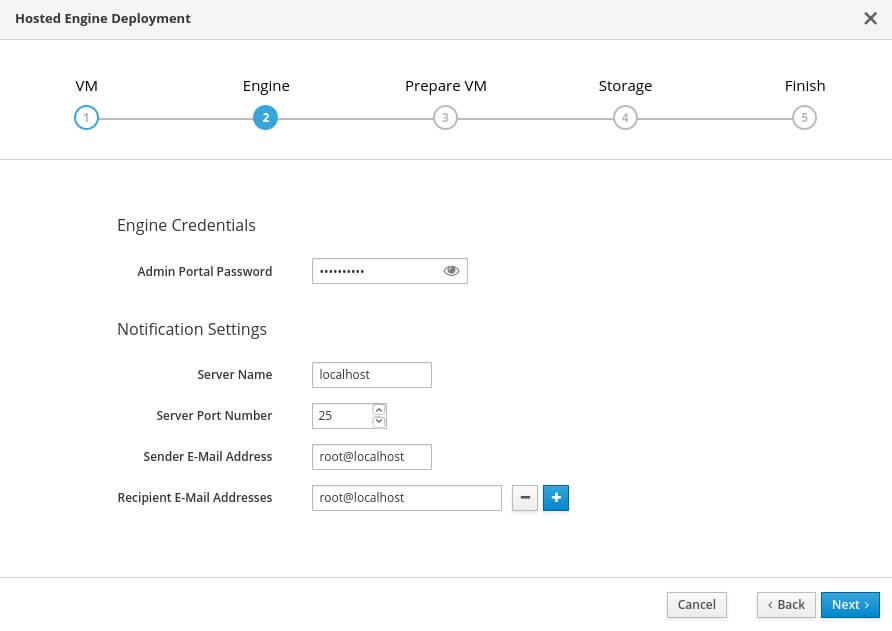Close the Hosted Engine Deployment dialog
Screen dimensions: 892x631
[x=869, y=18]
